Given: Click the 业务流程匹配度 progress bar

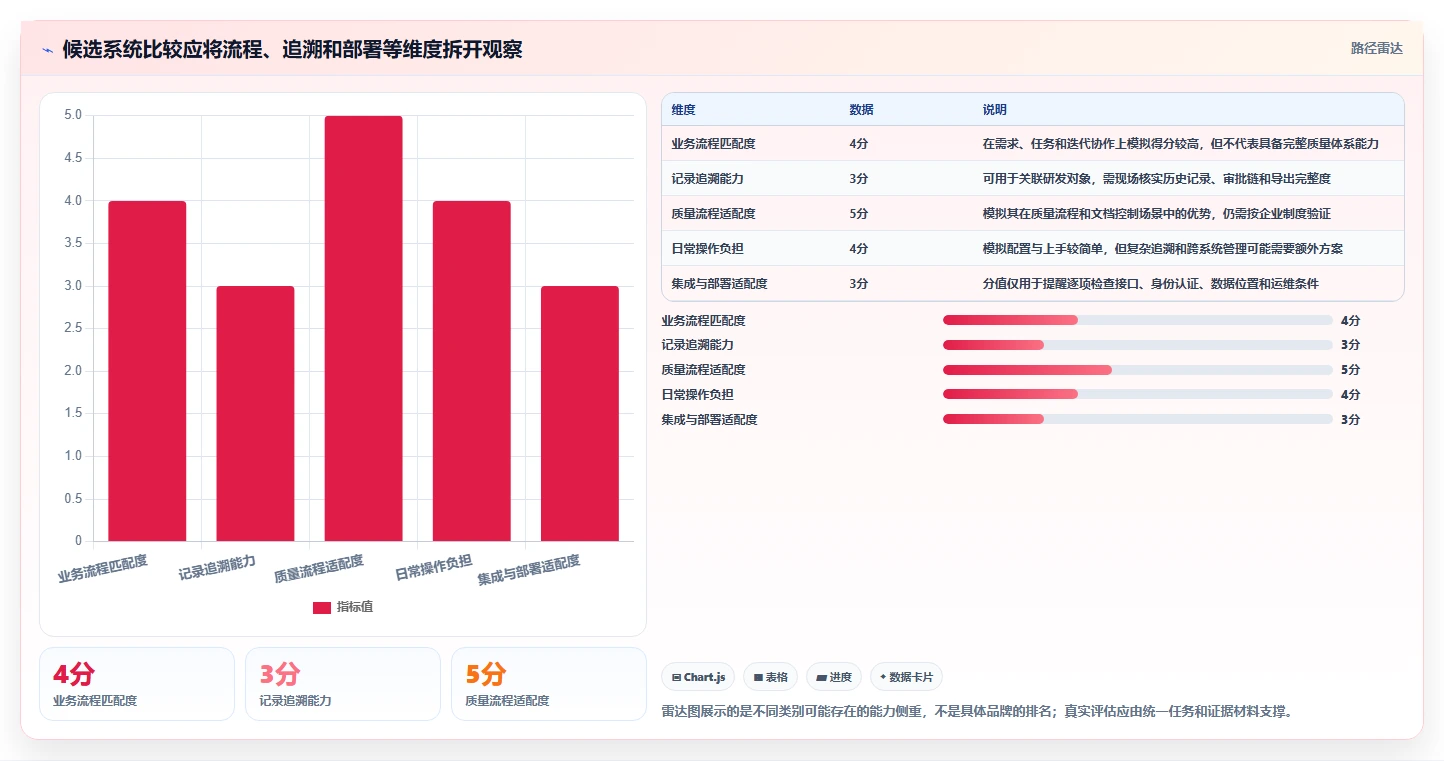Looking at the screenshot, I should click(1137, 320).
